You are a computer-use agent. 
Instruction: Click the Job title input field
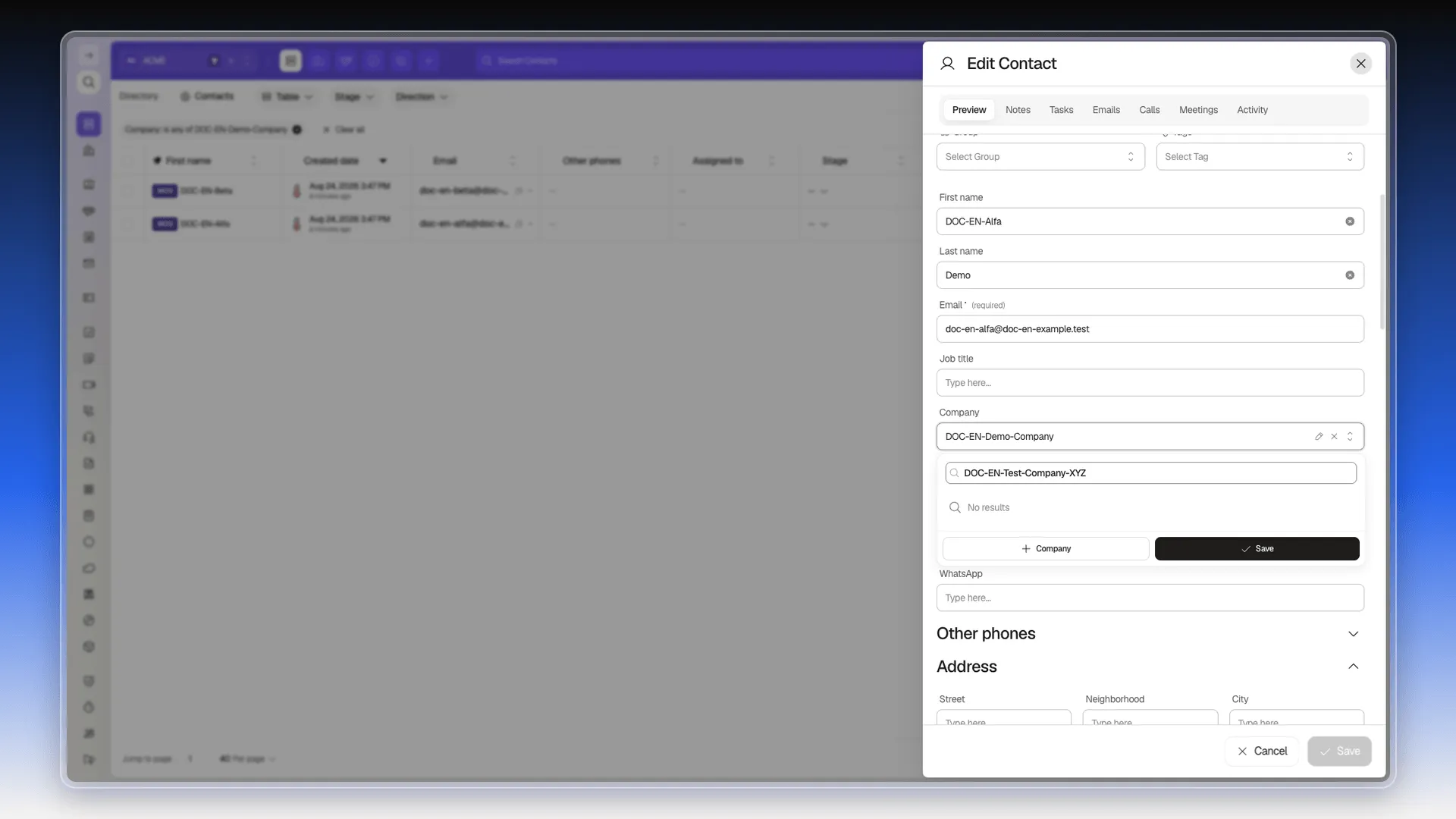(1150, 383)
